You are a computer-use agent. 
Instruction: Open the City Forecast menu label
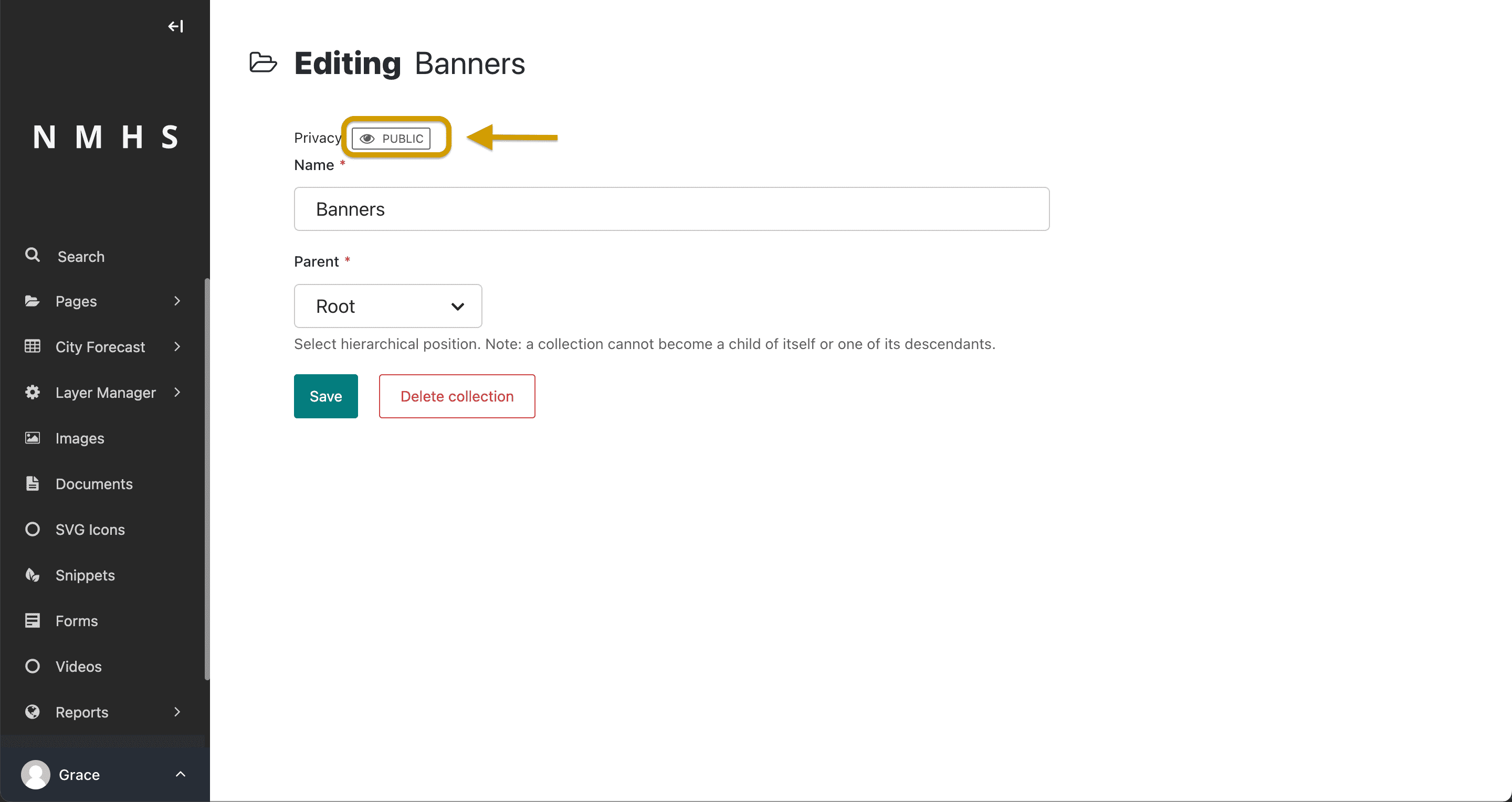click(100, 347)
